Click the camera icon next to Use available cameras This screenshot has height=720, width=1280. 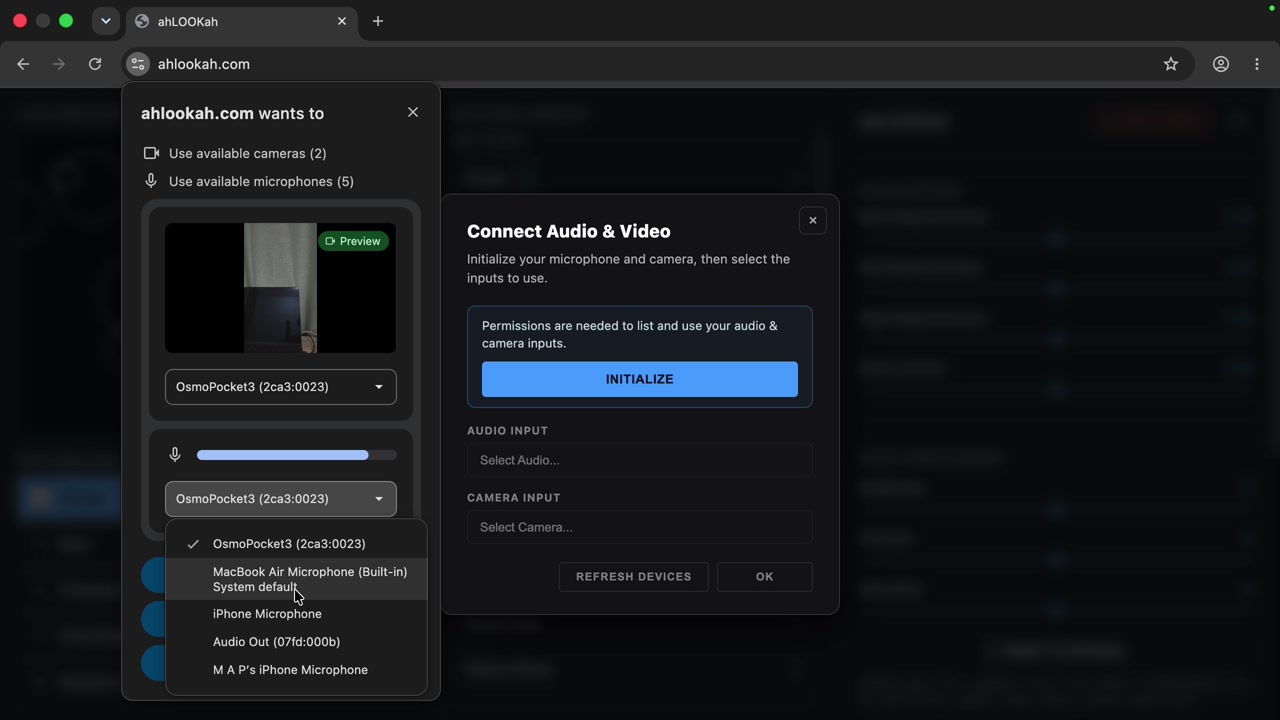(x=151, y=153)
